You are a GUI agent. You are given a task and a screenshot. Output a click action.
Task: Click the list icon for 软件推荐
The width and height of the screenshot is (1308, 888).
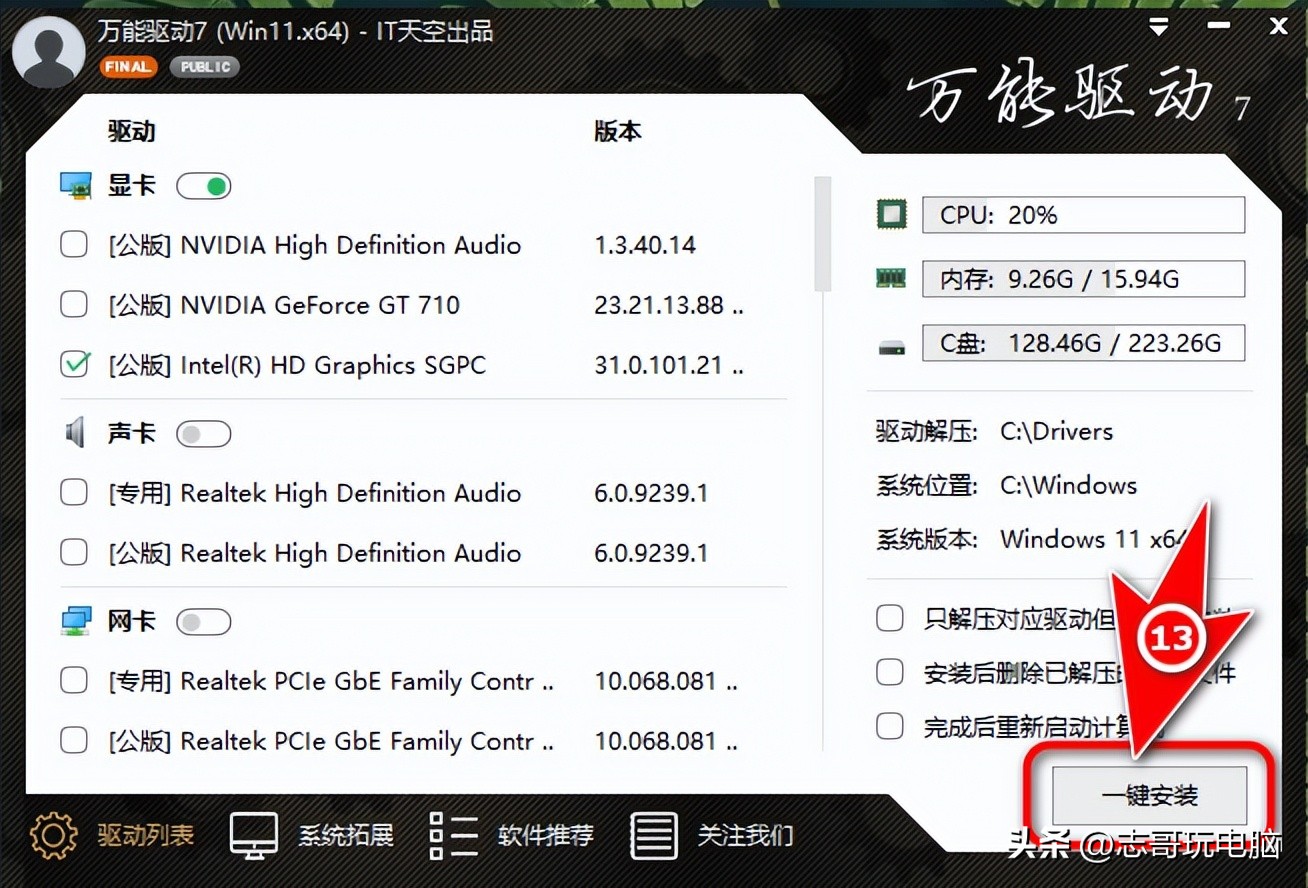point(454,836)
